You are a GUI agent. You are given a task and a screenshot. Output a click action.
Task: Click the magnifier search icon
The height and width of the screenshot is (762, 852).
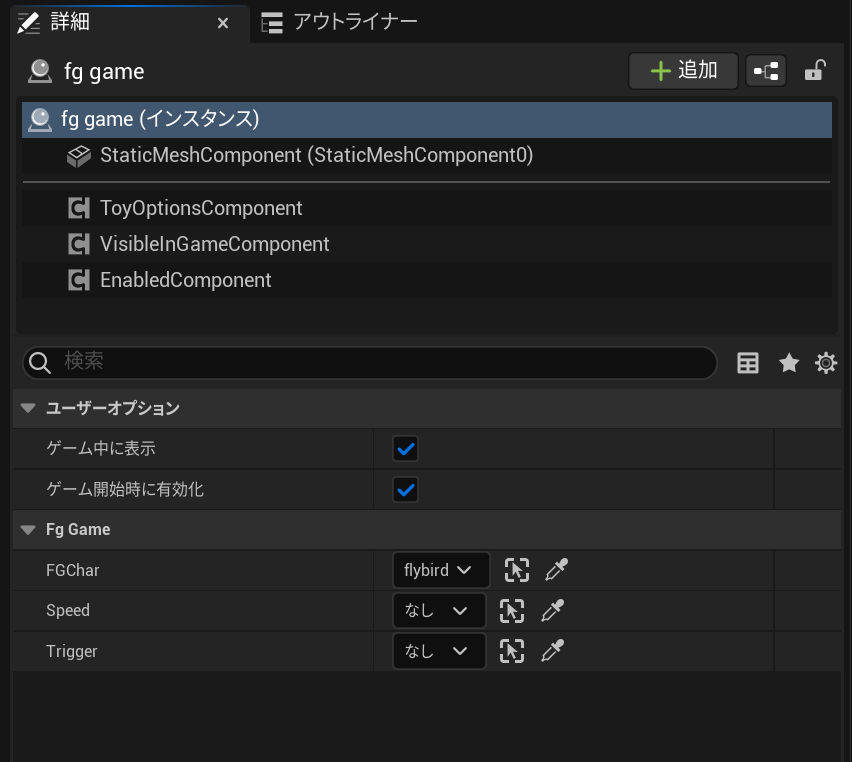[x=40, y=363]
